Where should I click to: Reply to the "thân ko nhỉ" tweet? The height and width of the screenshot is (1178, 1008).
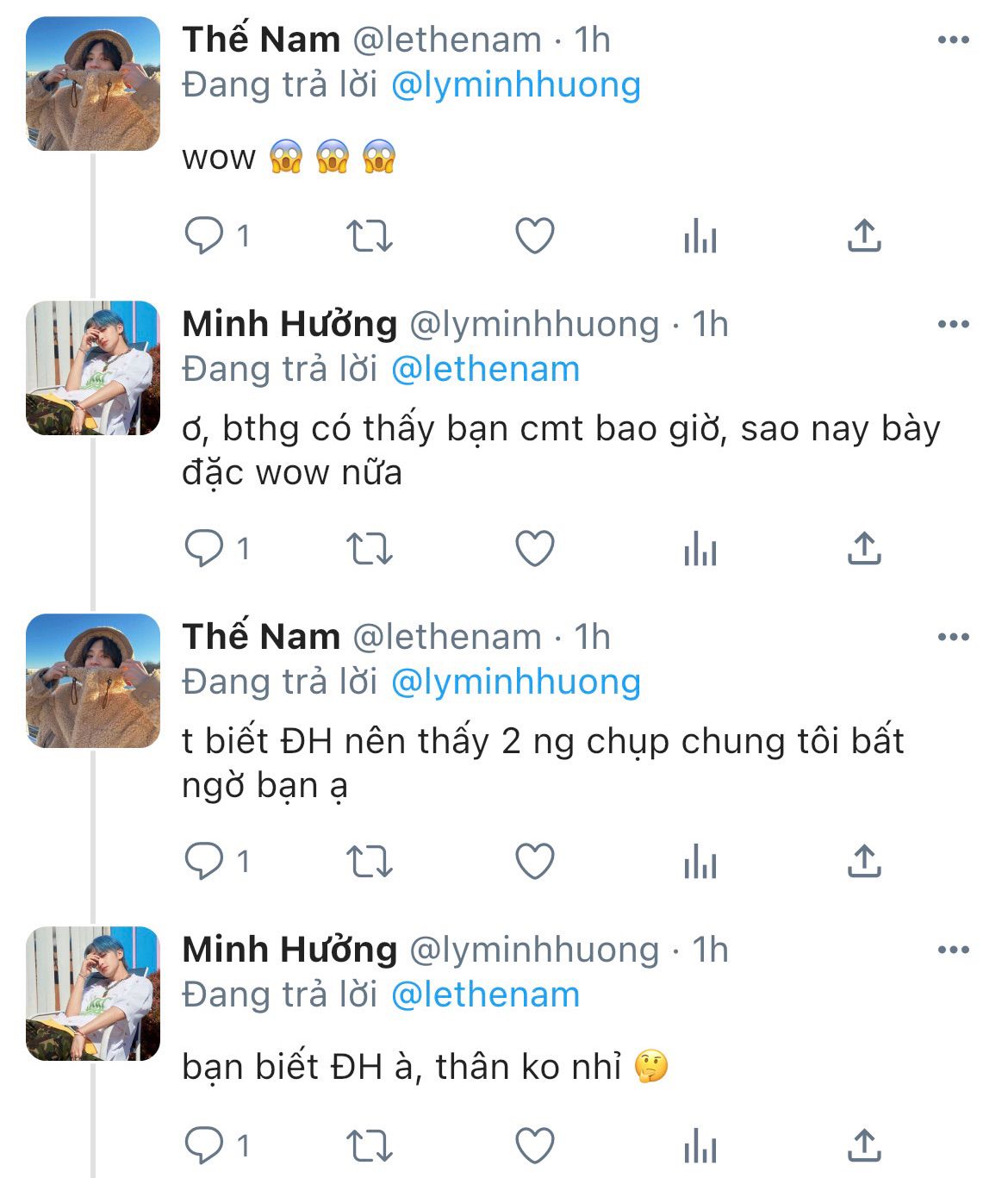click(x=204, y=1145)
